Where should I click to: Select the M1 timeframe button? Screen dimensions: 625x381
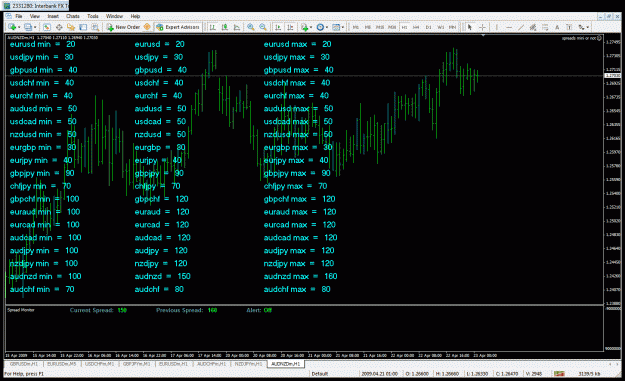click(x=356, y=27)
